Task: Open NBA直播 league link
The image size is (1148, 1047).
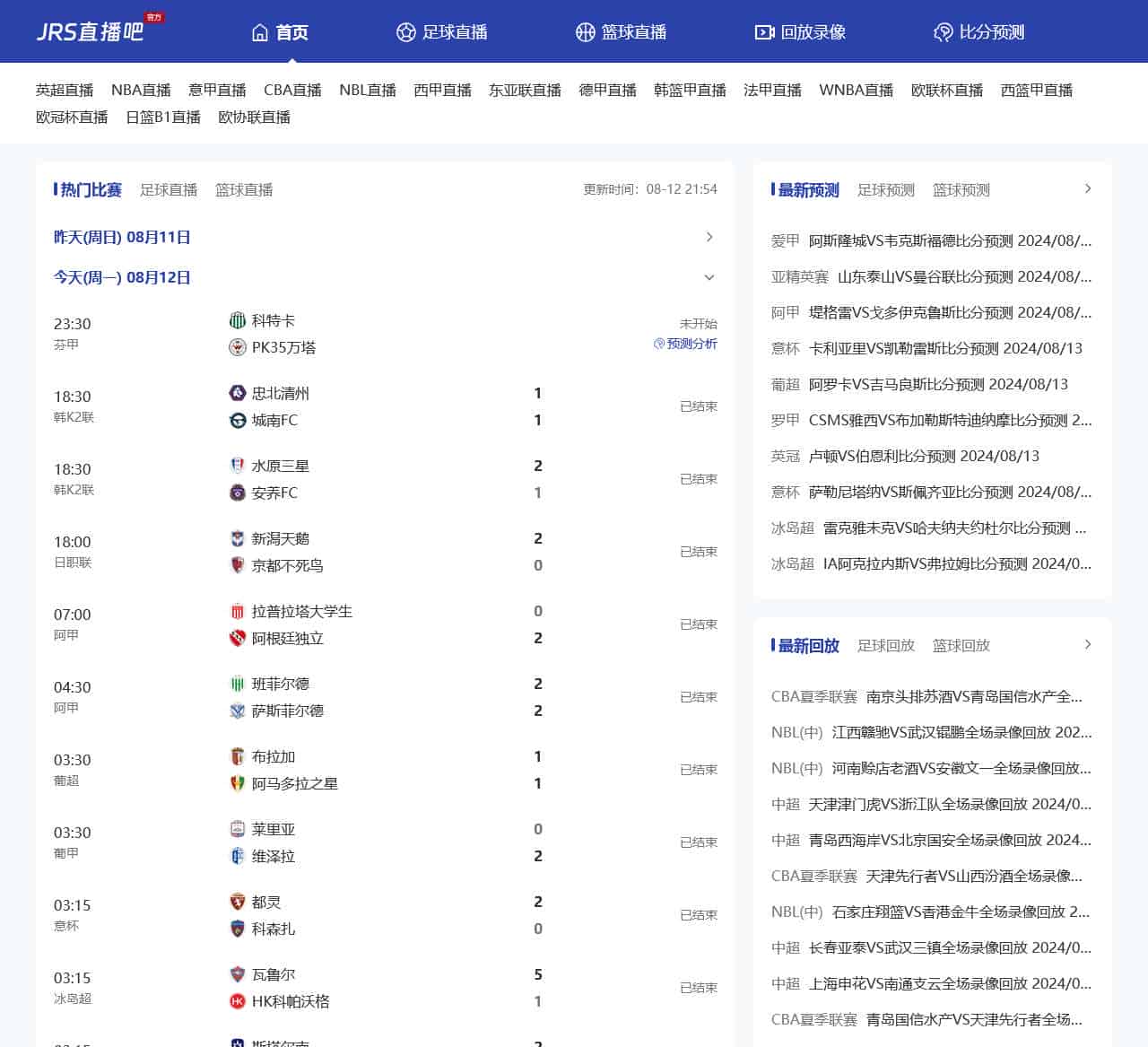Action: [141, 90]
